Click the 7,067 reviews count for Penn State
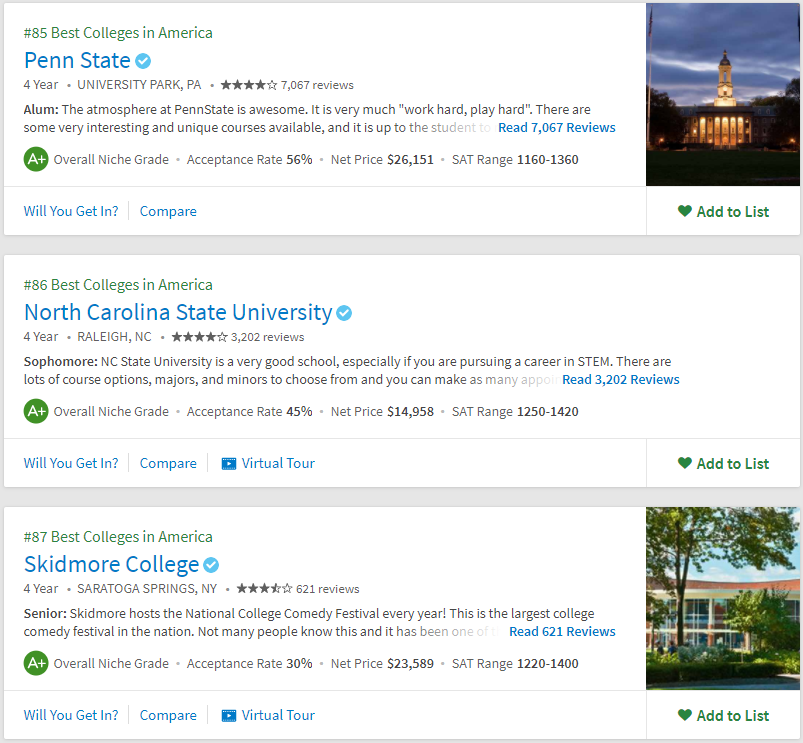This screenshot has height=743, width=803. click(317, 85)
